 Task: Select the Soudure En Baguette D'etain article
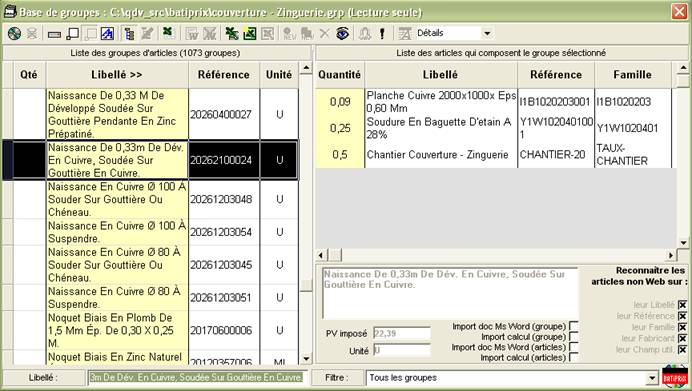(493, 128)
